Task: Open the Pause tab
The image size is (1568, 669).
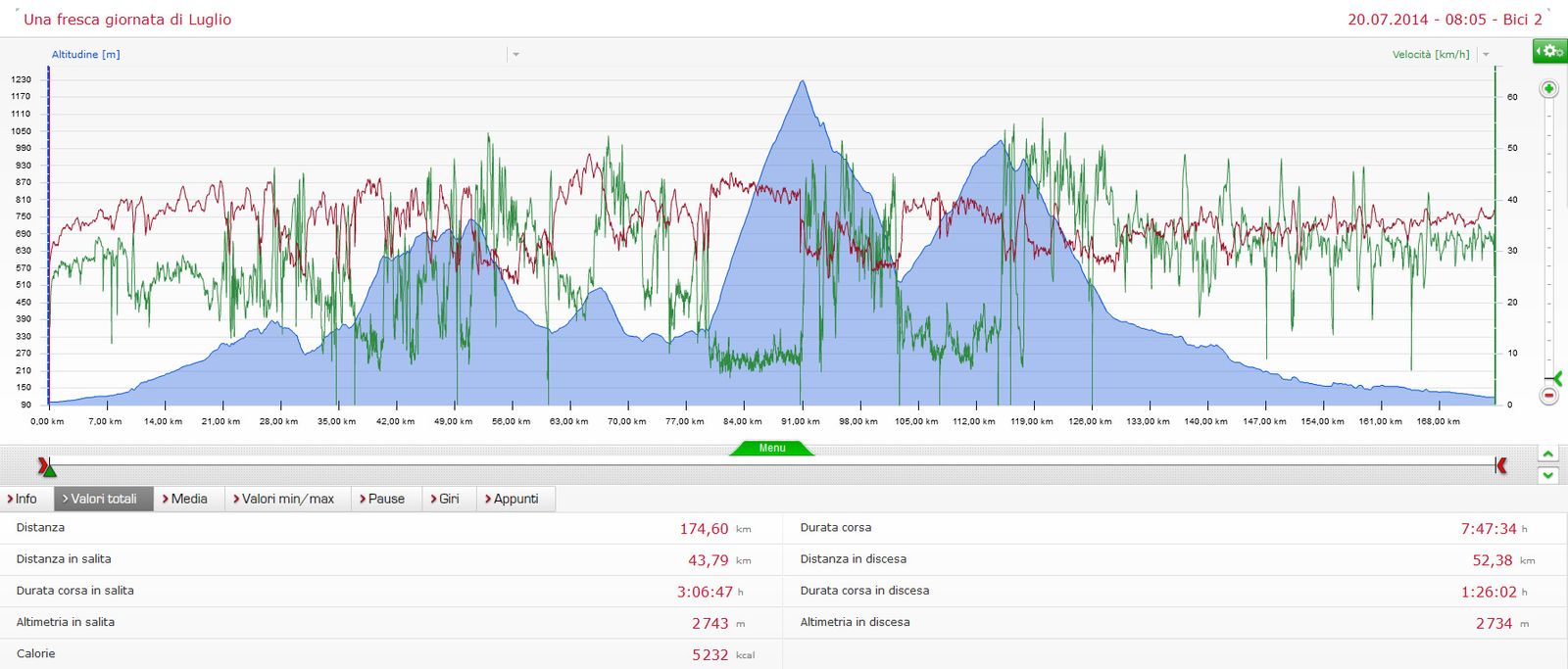Action: point(385,499)
